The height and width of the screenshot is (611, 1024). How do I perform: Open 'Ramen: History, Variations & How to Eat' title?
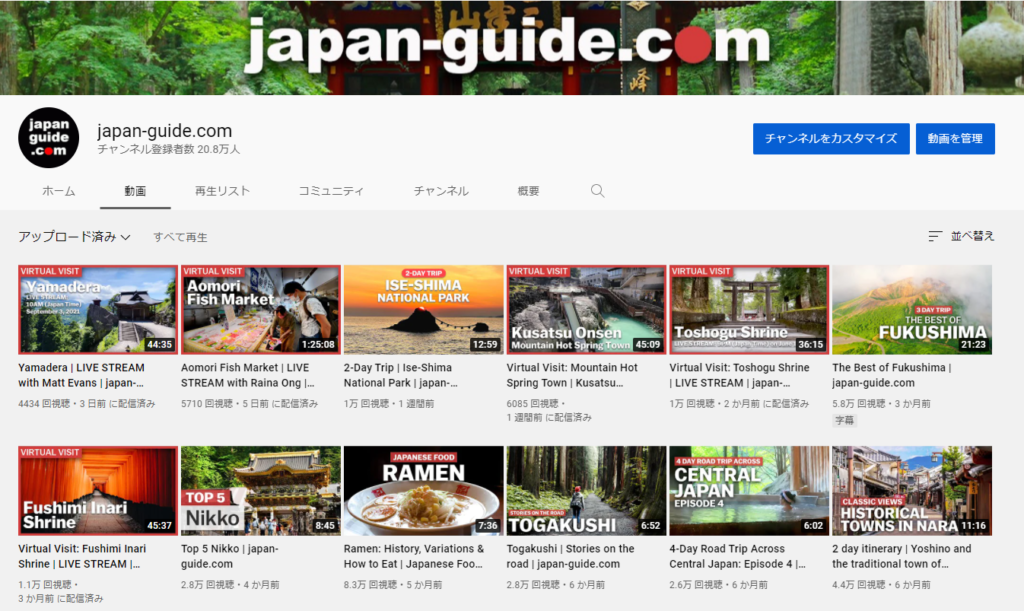point(414,556)
